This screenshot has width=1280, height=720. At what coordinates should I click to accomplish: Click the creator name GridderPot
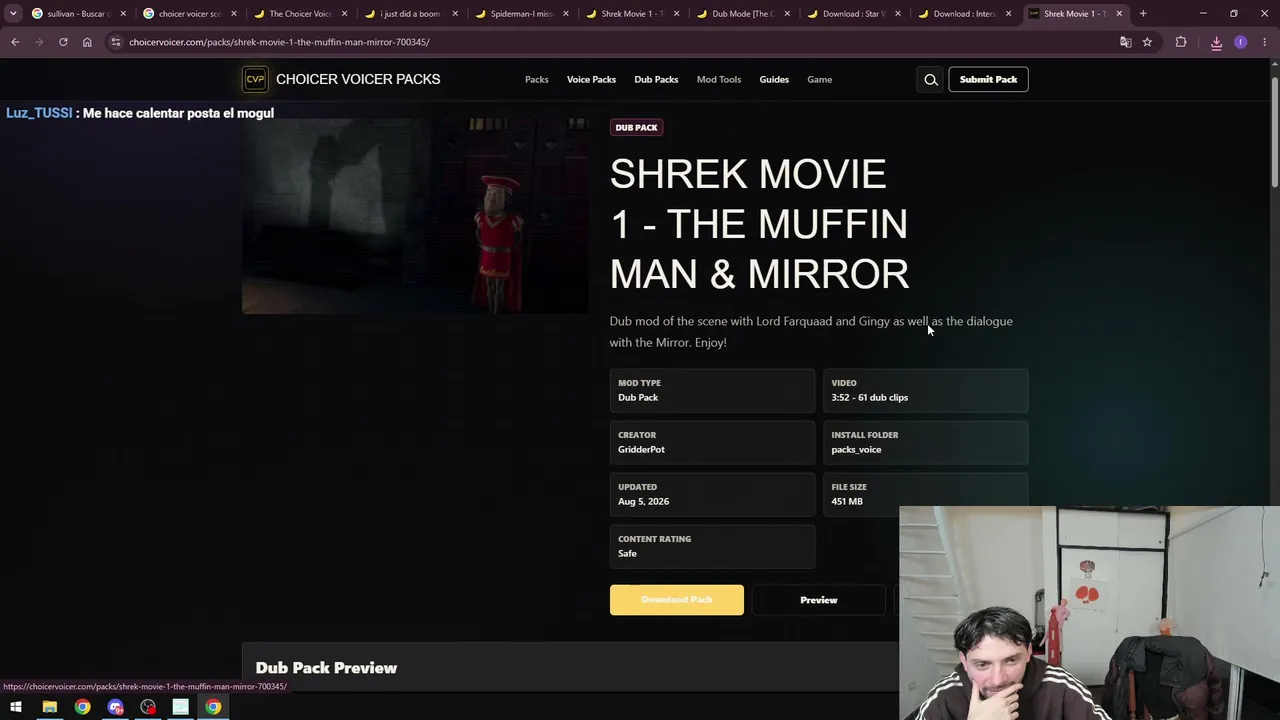tap(641, 450)
